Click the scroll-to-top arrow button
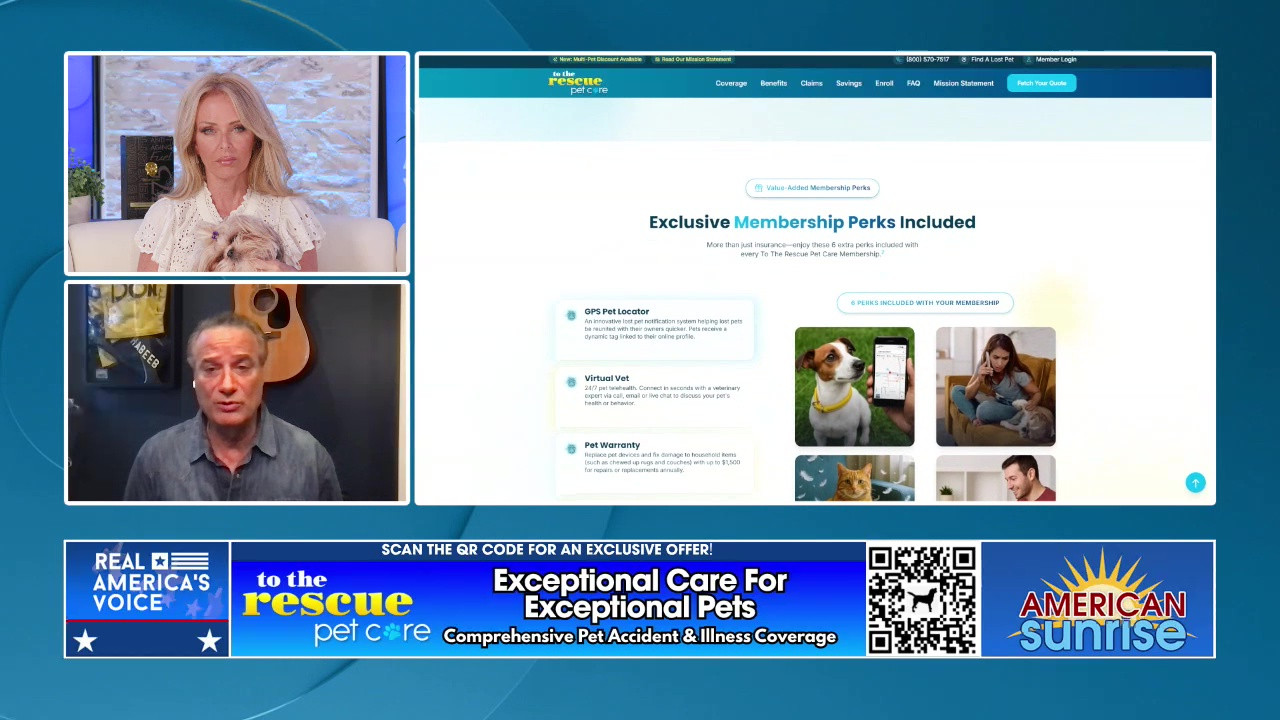This screenshot has height=720, width=1280. tap(1194, 483)
